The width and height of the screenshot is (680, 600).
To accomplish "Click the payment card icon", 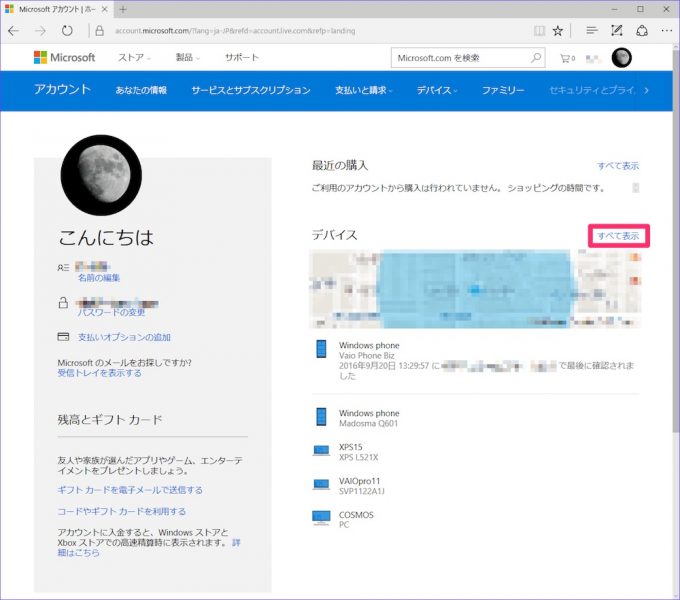I will click(63, 336).
